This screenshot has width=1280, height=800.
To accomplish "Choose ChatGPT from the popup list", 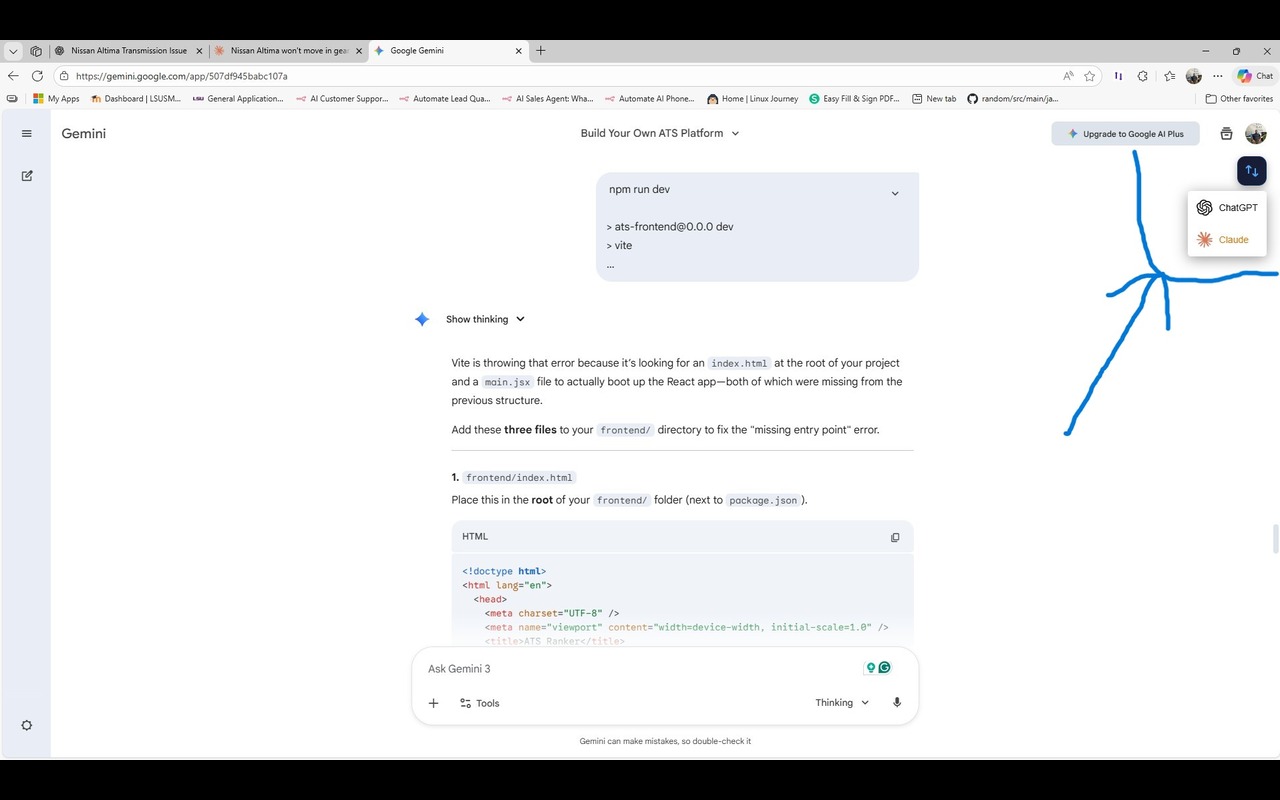I will click(1227, 207).
